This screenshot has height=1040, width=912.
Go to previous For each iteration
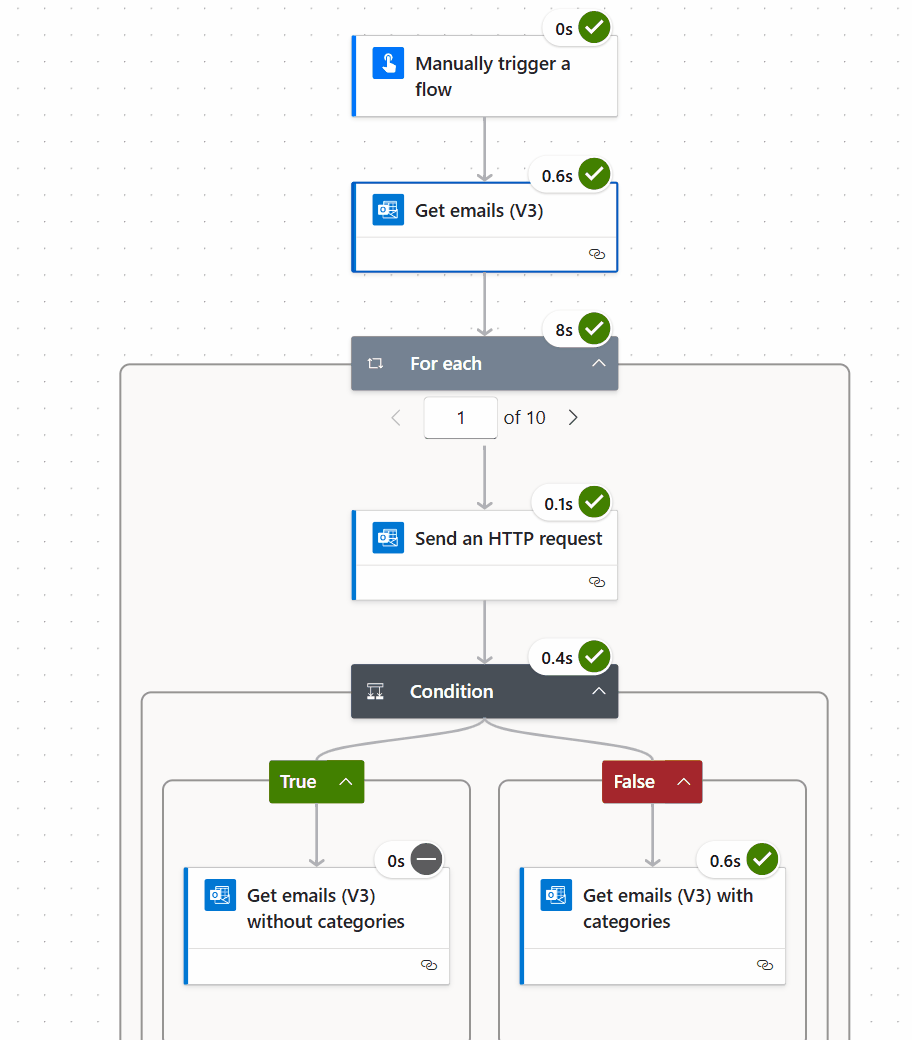396,418
